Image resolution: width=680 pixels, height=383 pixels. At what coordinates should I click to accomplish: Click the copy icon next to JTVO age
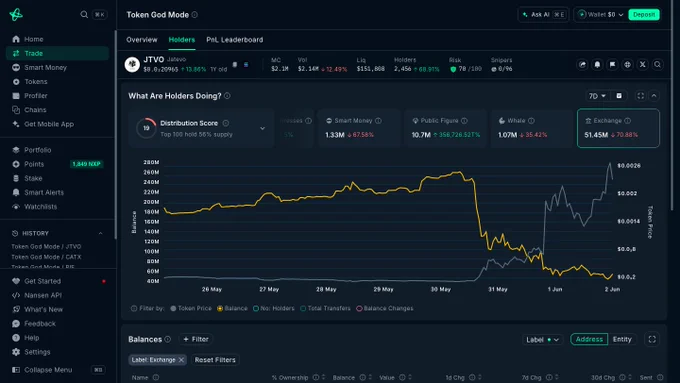(x=235, y=65)
